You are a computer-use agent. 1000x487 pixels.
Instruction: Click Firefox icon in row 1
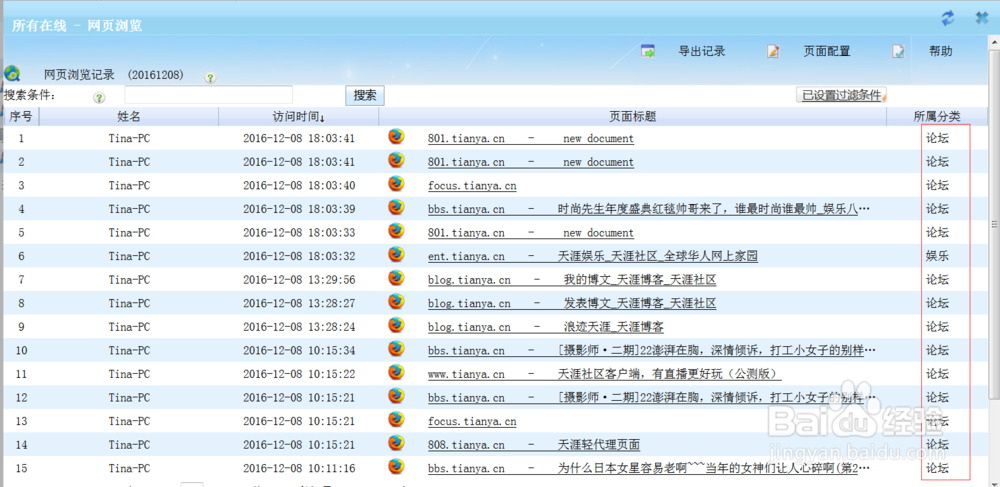coord(396,137)
